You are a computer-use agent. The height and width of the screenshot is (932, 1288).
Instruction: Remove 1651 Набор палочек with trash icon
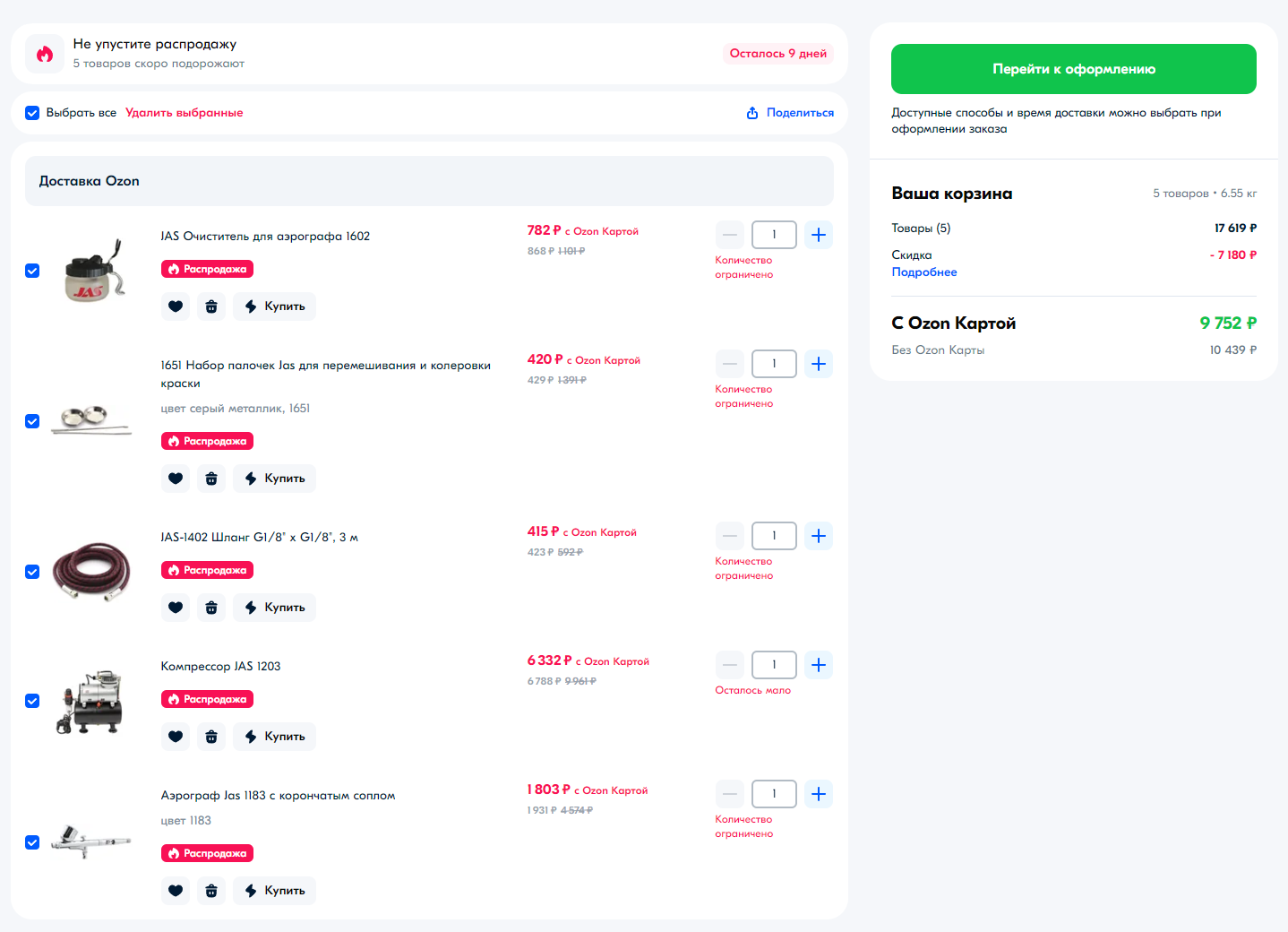pos(211,479)
